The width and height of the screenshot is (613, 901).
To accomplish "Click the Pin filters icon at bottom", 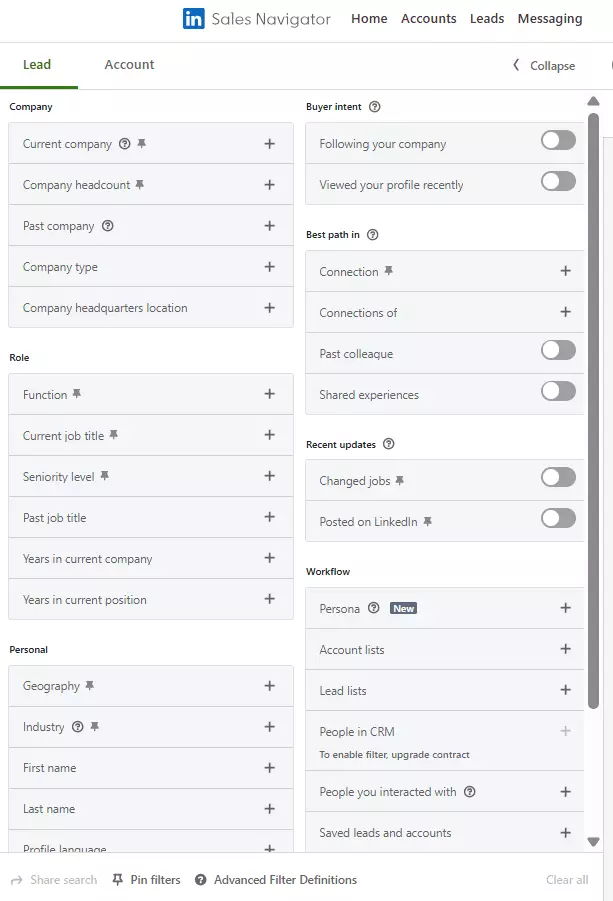I will coord(117,880).
